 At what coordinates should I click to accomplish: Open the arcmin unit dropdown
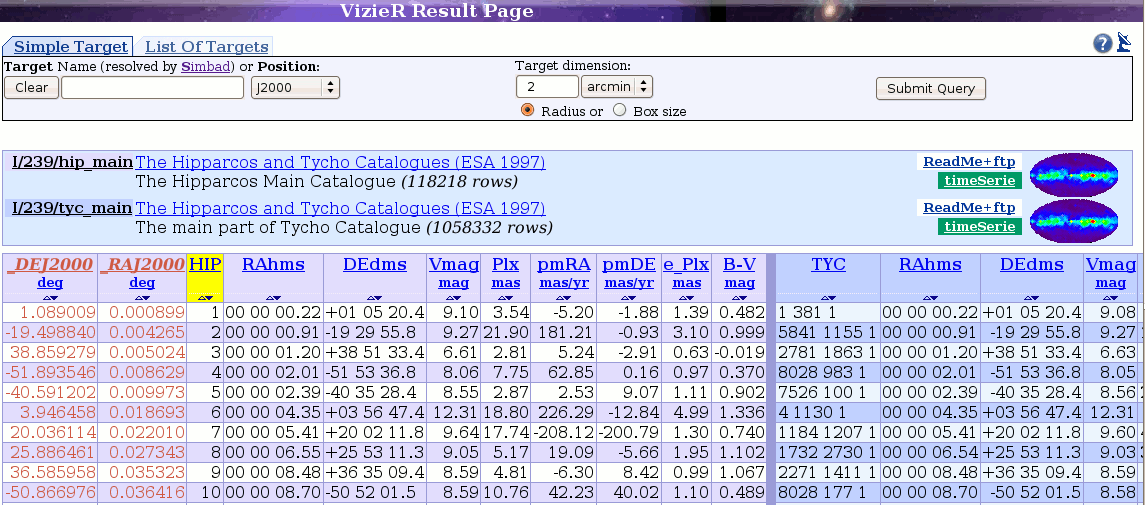click(617, 87)
